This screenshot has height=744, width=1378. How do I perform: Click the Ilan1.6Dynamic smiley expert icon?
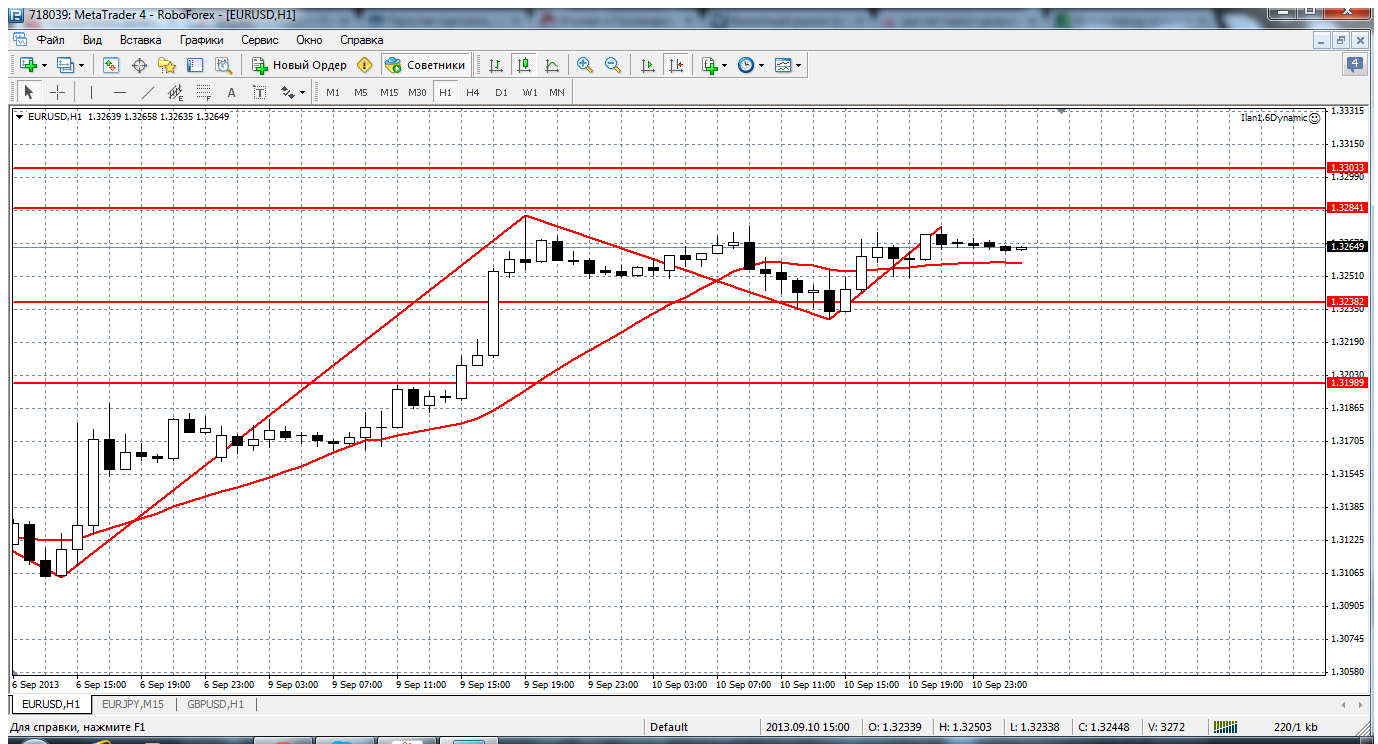click(x=1314, y=117)
